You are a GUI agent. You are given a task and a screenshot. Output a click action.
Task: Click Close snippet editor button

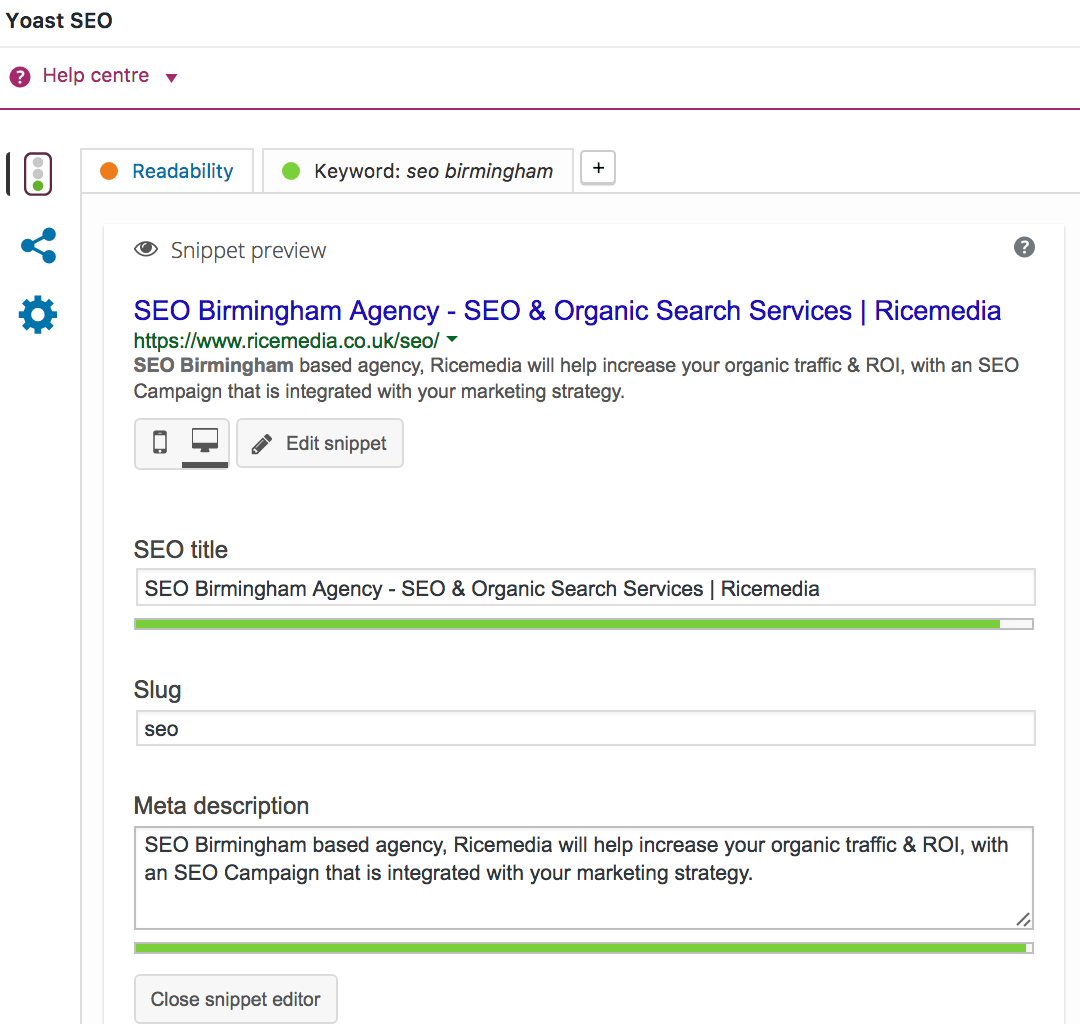coord(236,999)
